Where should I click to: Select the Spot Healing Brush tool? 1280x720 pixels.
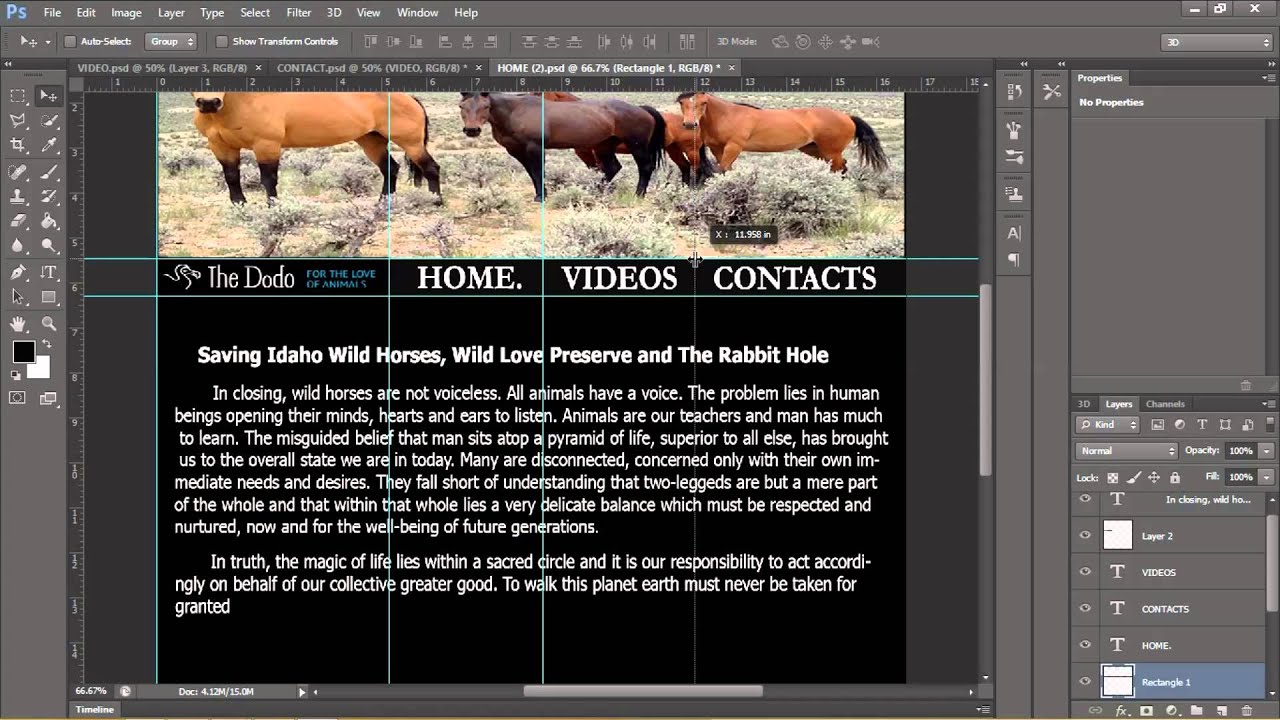[18, 172]
